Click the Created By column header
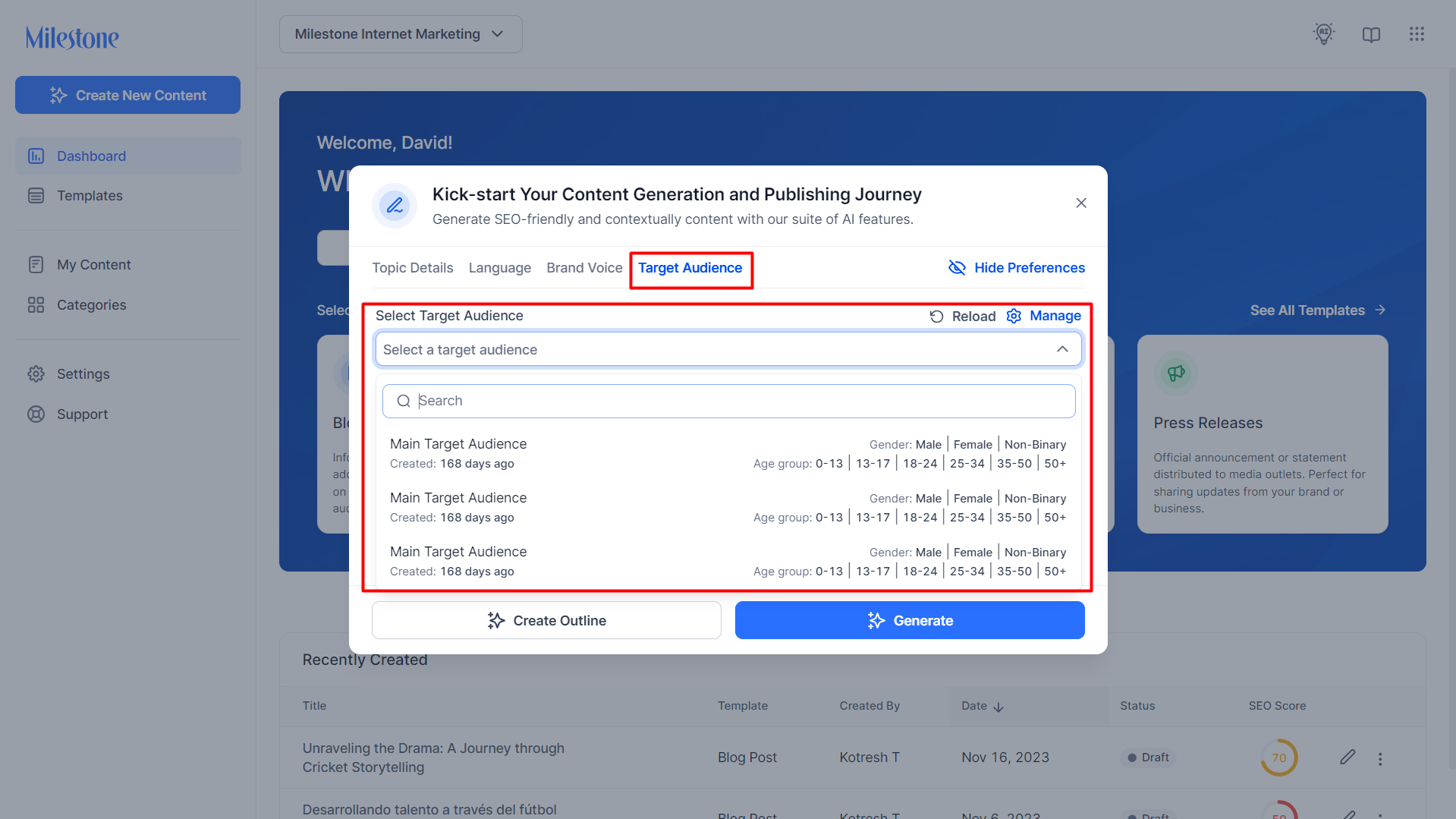The height and width of the screenshot is (819, 1456). click(x=869, y=706)
